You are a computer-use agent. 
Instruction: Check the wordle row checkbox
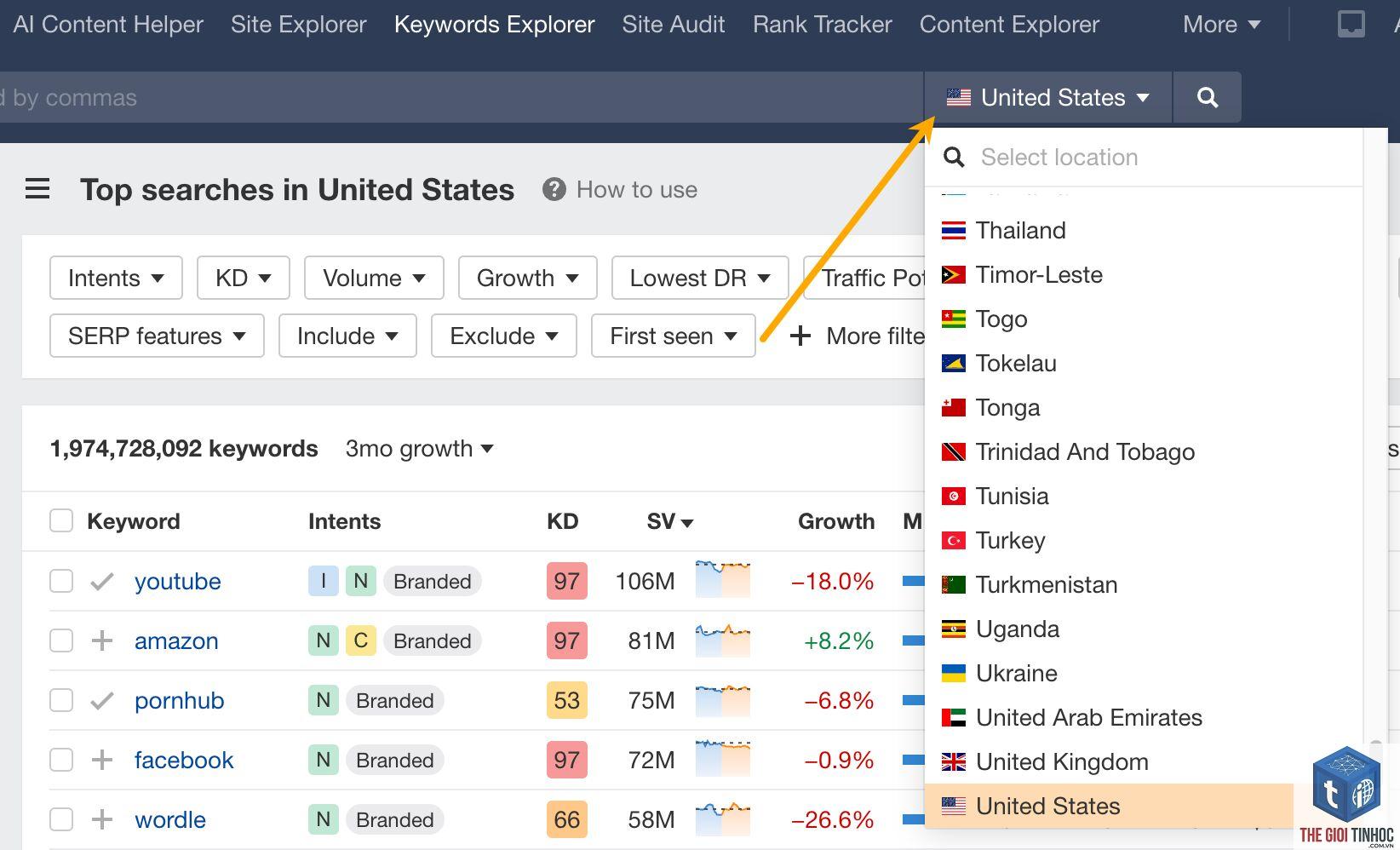coord(61,819)
